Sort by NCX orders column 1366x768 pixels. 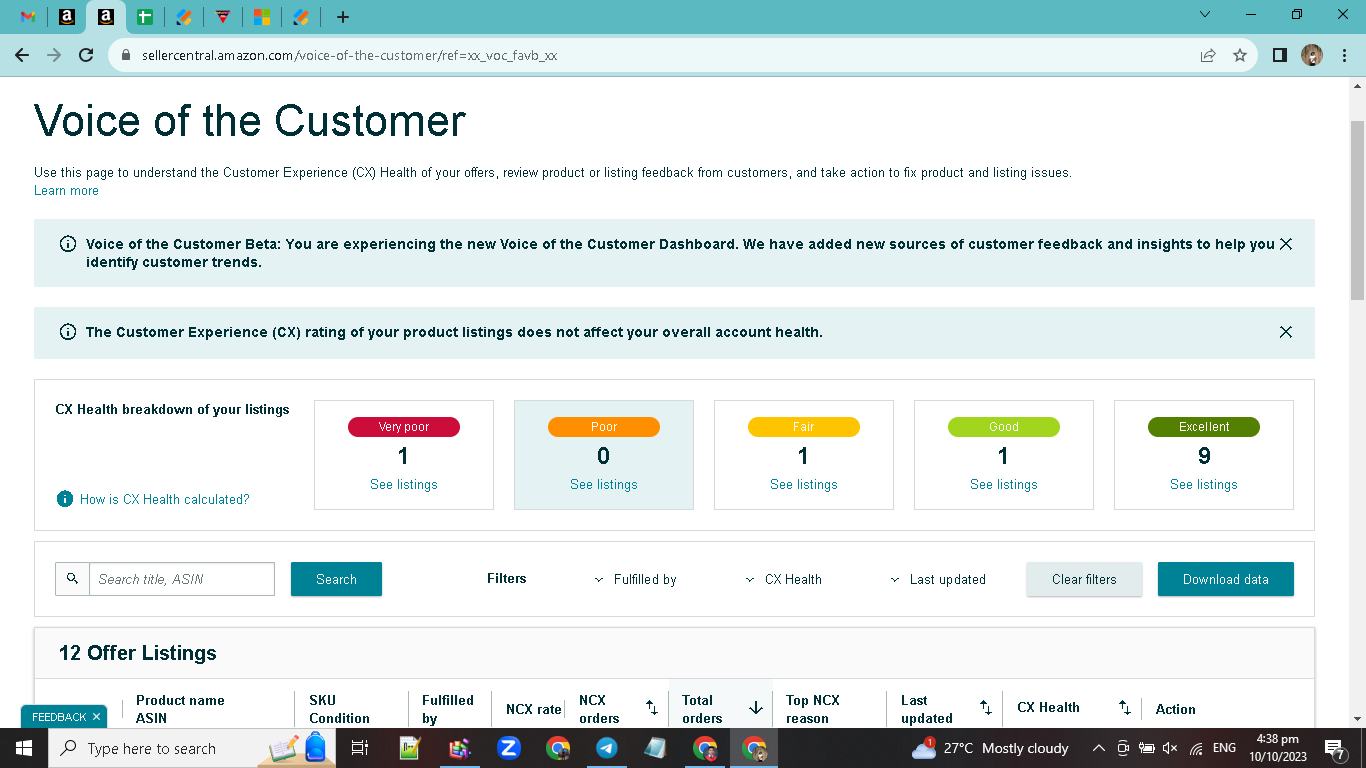[x=652, y=708]
